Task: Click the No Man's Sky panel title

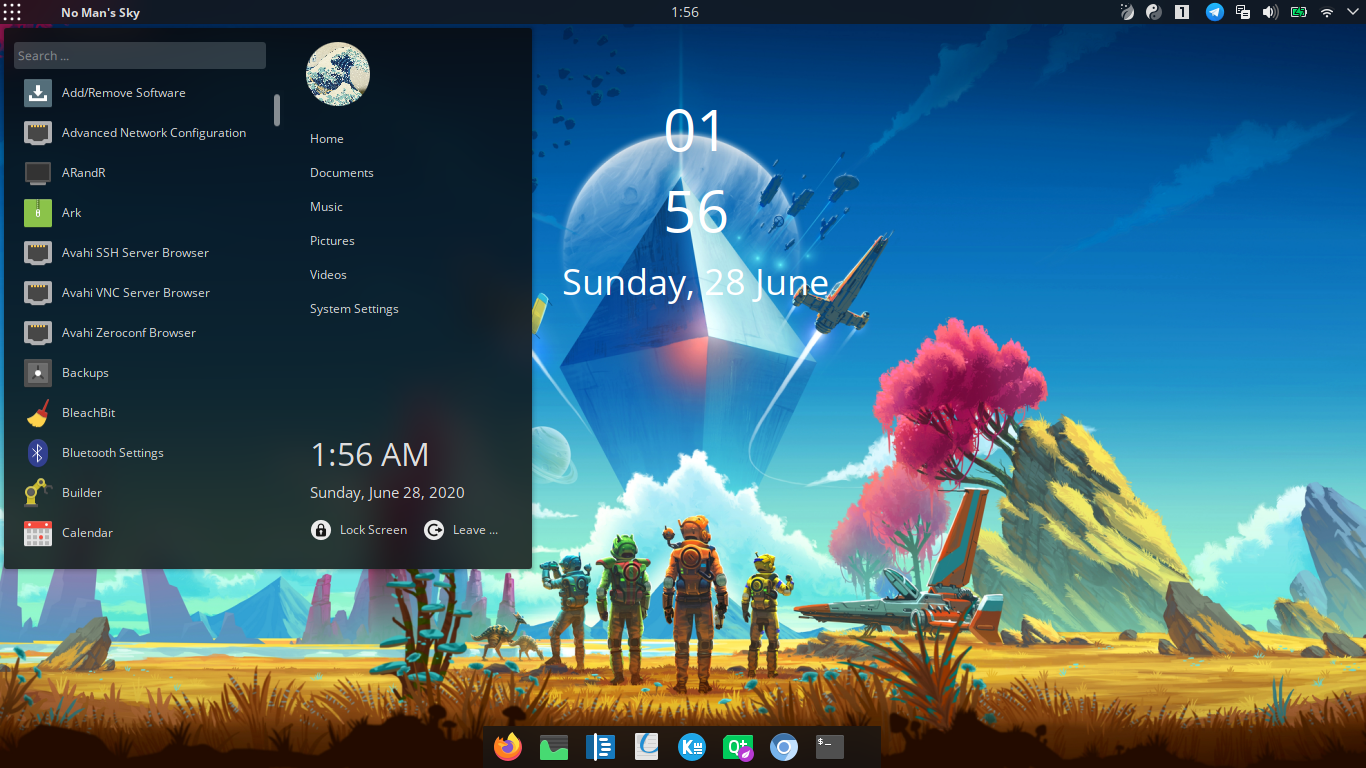Action: click(x=100, y=12)
